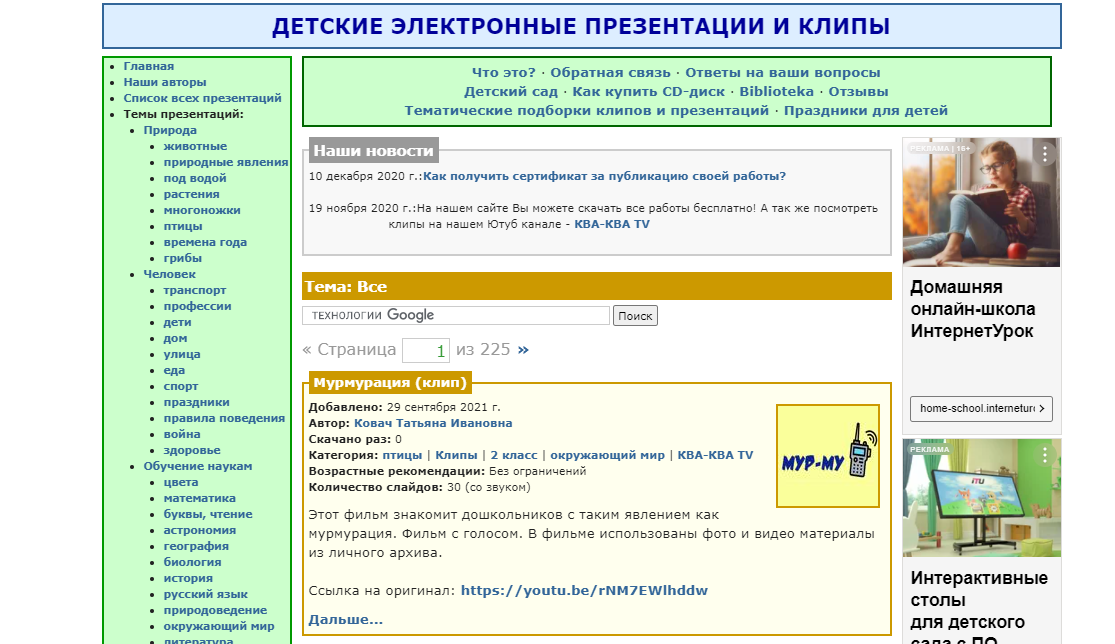The image size is (1115, 644).
Task: Select профессии category
Action: (x=198, y=306)
